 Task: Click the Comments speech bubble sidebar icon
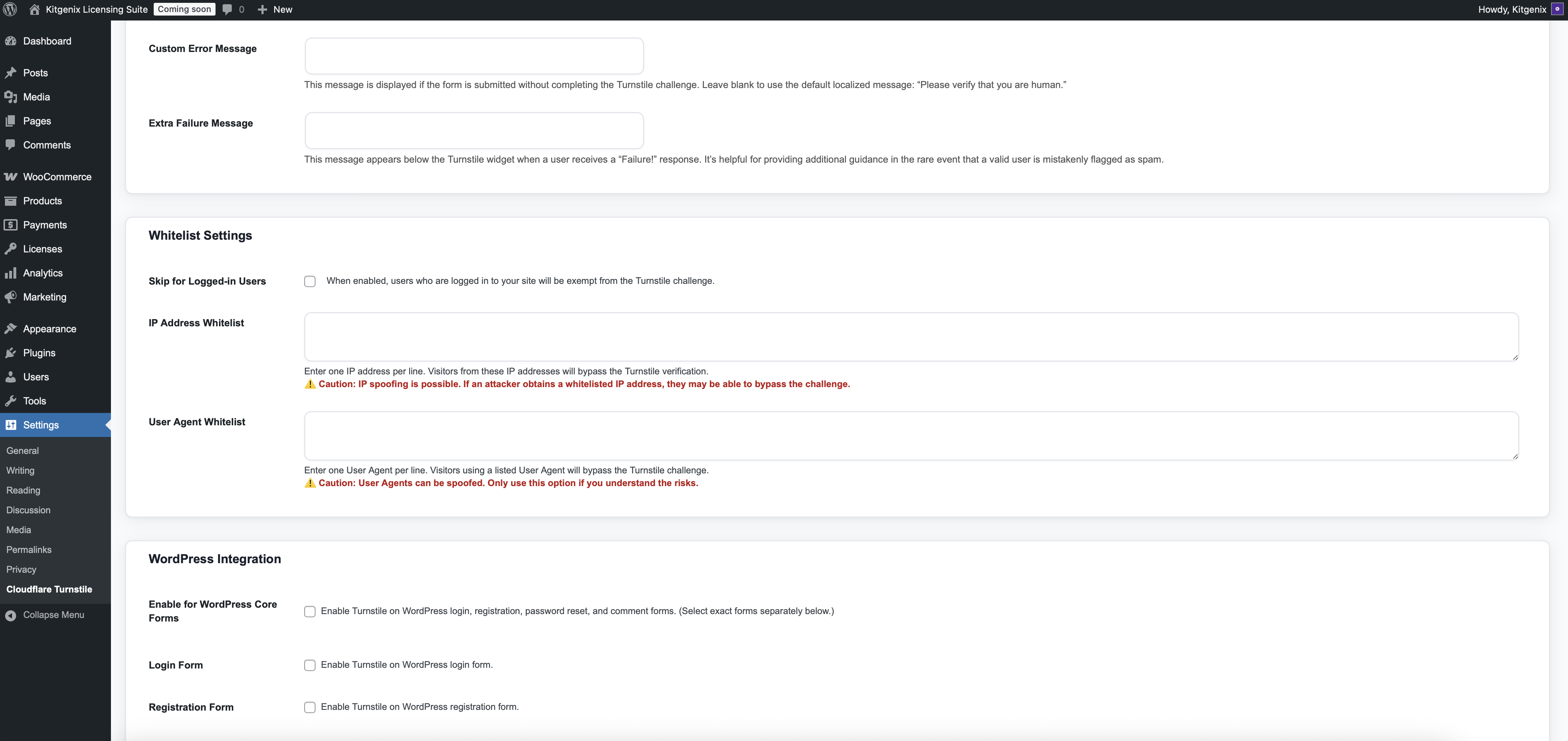tap(10, 145)
